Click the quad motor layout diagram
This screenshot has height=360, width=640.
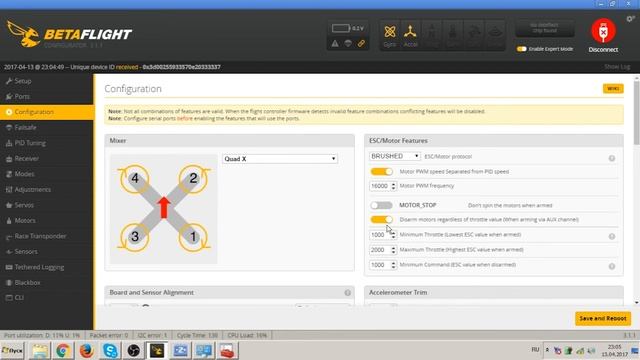tap(164, 208)
